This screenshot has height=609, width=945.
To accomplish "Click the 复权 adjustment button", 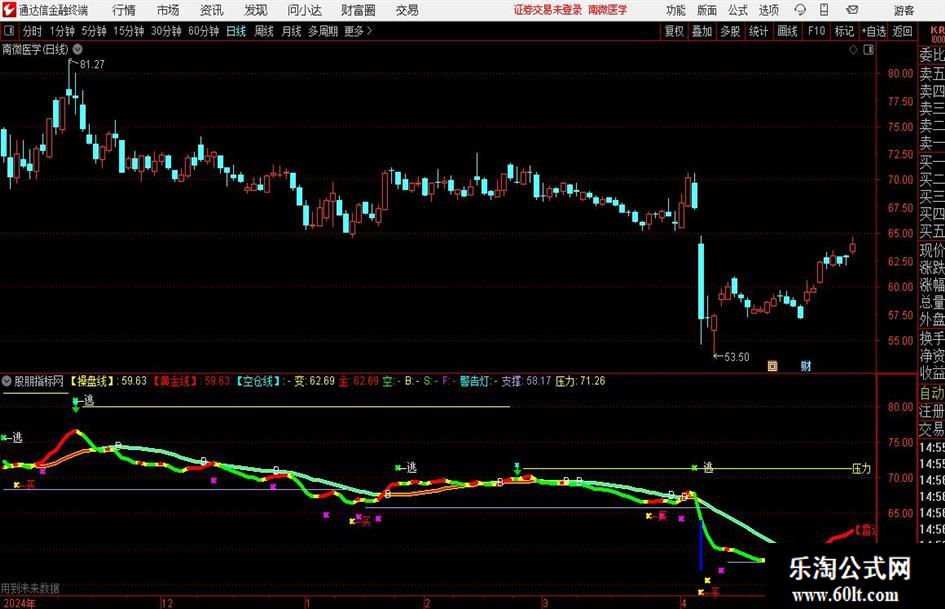I will tap(674, 31).
